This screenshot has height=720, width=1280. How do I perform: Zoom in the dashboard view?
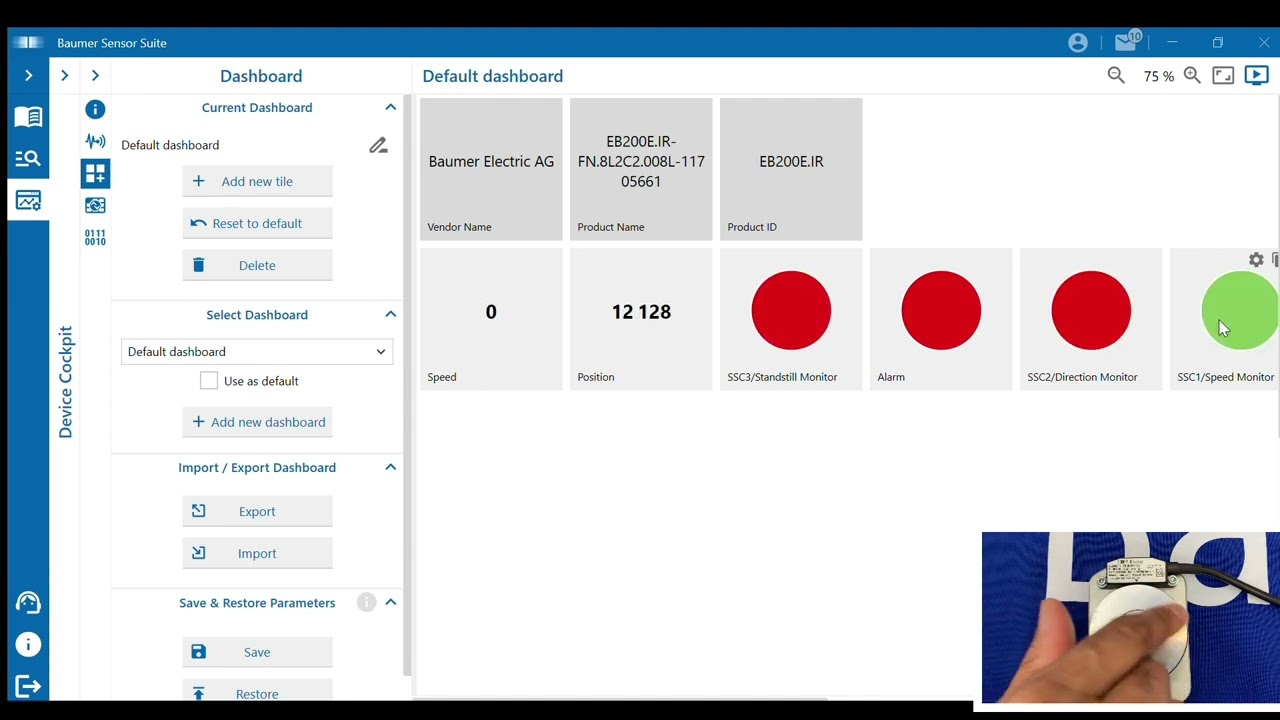(1192, 76)
